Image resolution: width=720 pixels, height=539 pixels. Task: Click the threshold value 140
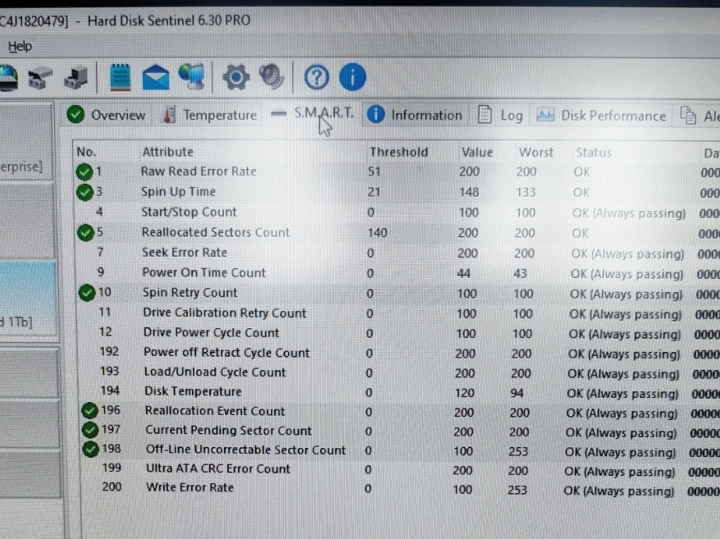[377, 233]
